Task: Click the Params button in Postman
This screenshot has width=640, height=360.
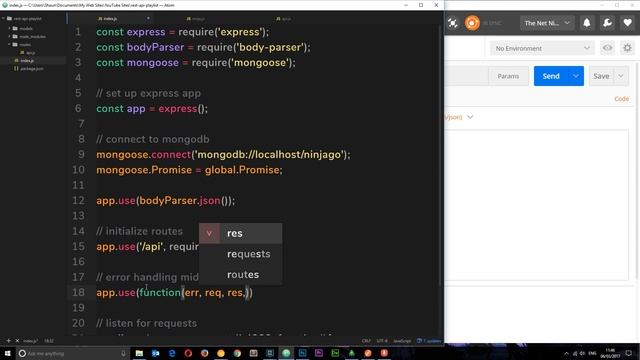Action: click(x=508, y=76)
